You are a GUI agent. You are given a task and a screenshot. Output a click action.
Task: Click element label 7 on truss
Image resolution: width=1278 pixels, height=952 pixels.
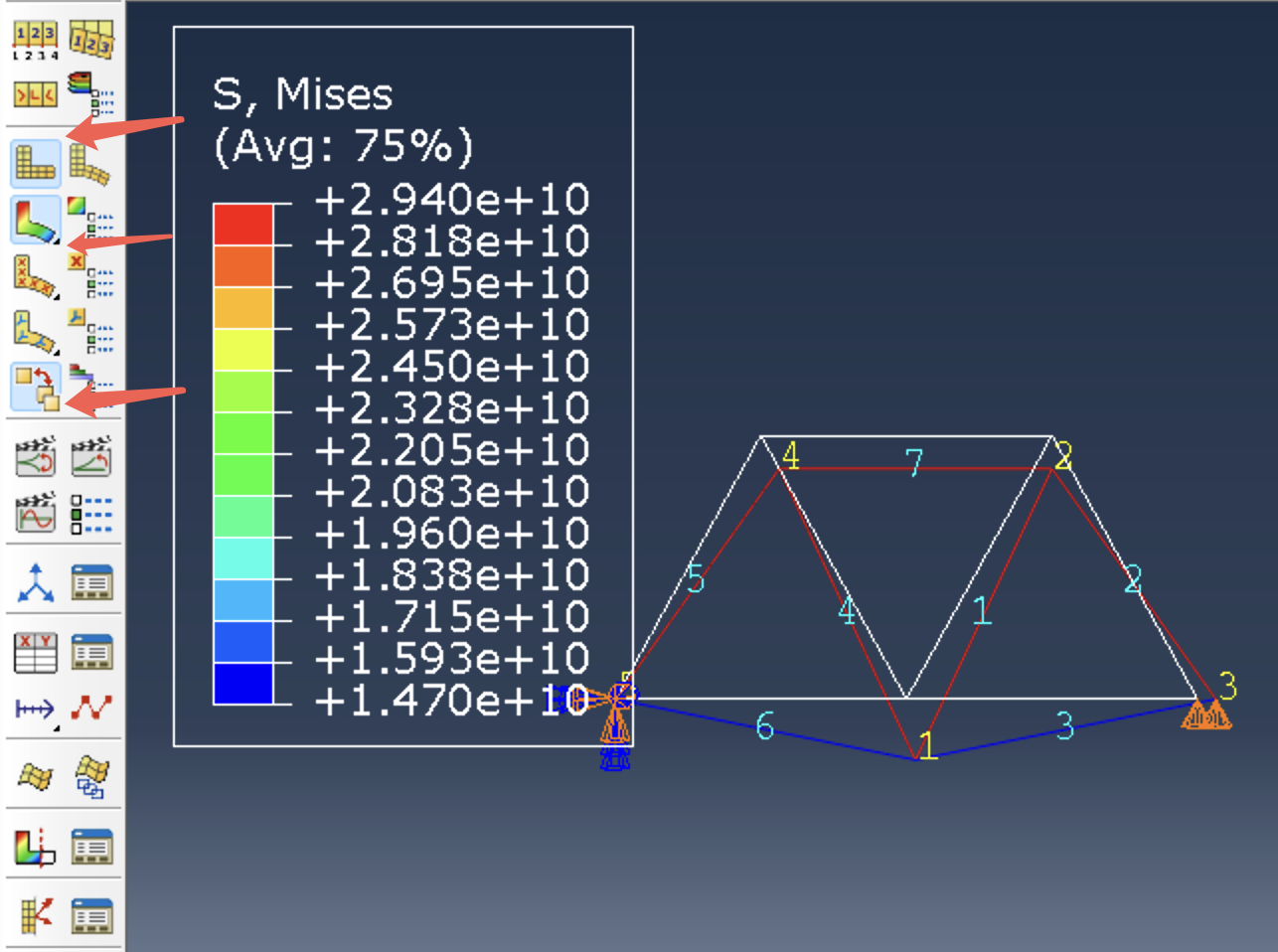click(914, 461)
